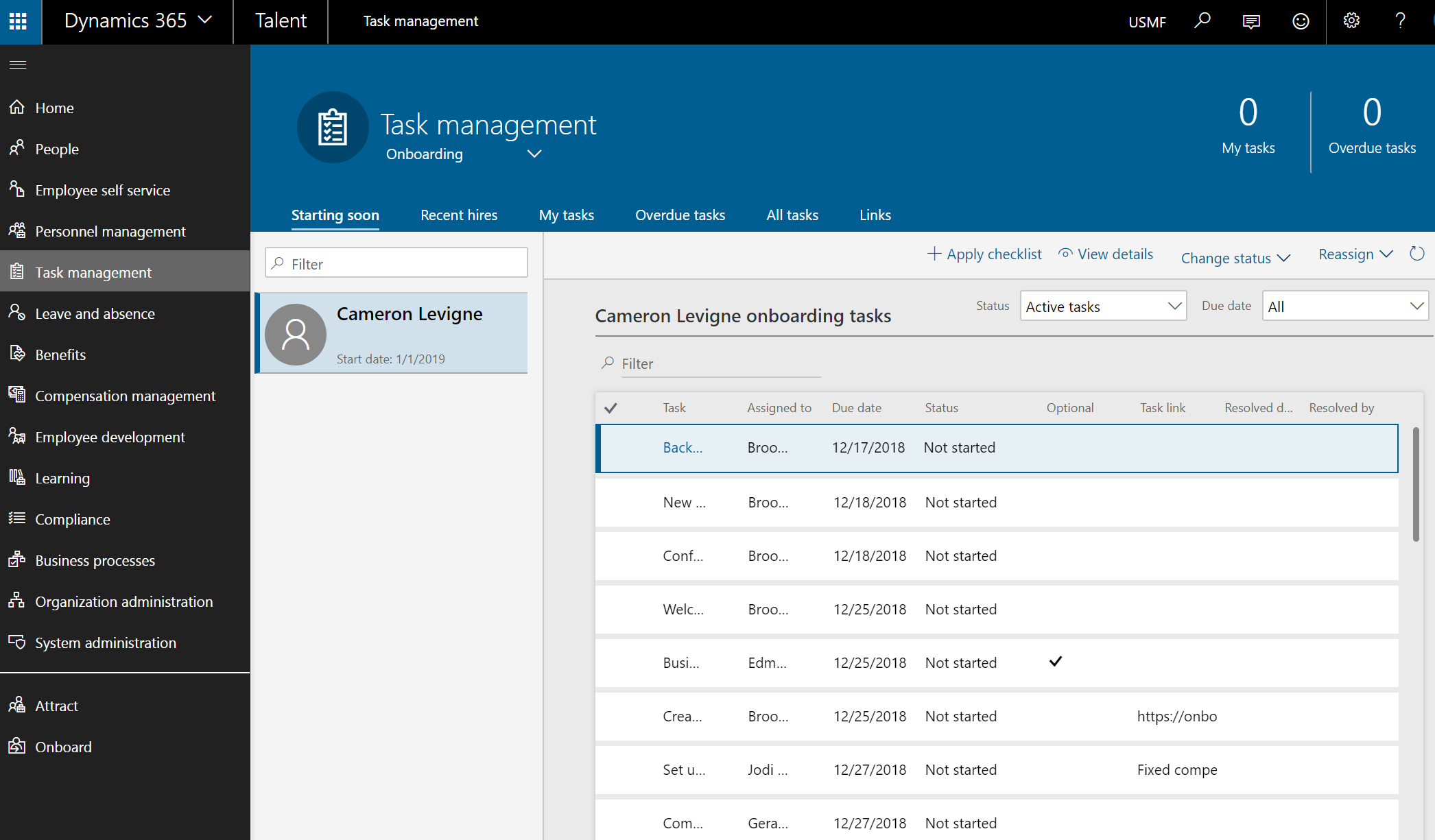
Task: Open the Due date All dropdown
Action: coord(1345,307)
